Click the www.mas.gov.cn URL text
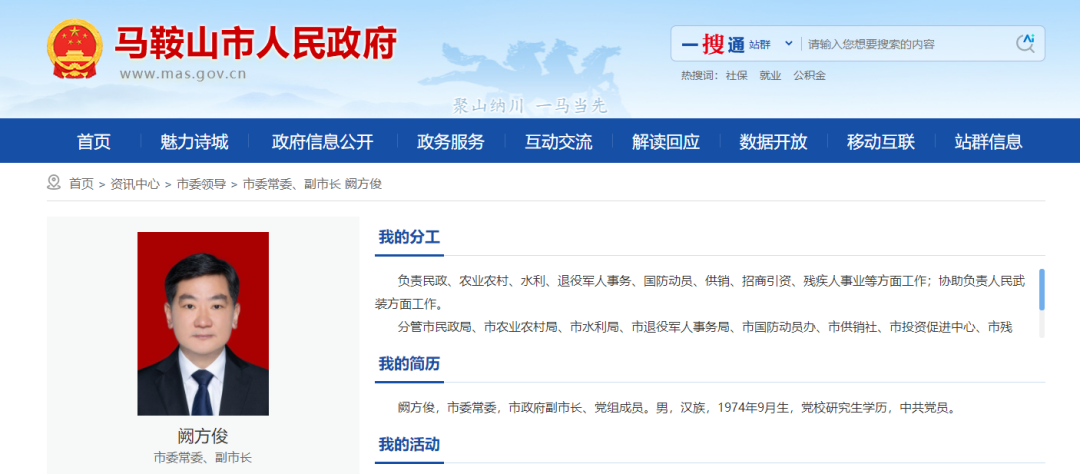Image resolution: width=1080 pixels, height=474 pixels. click(x=183, y=74)
